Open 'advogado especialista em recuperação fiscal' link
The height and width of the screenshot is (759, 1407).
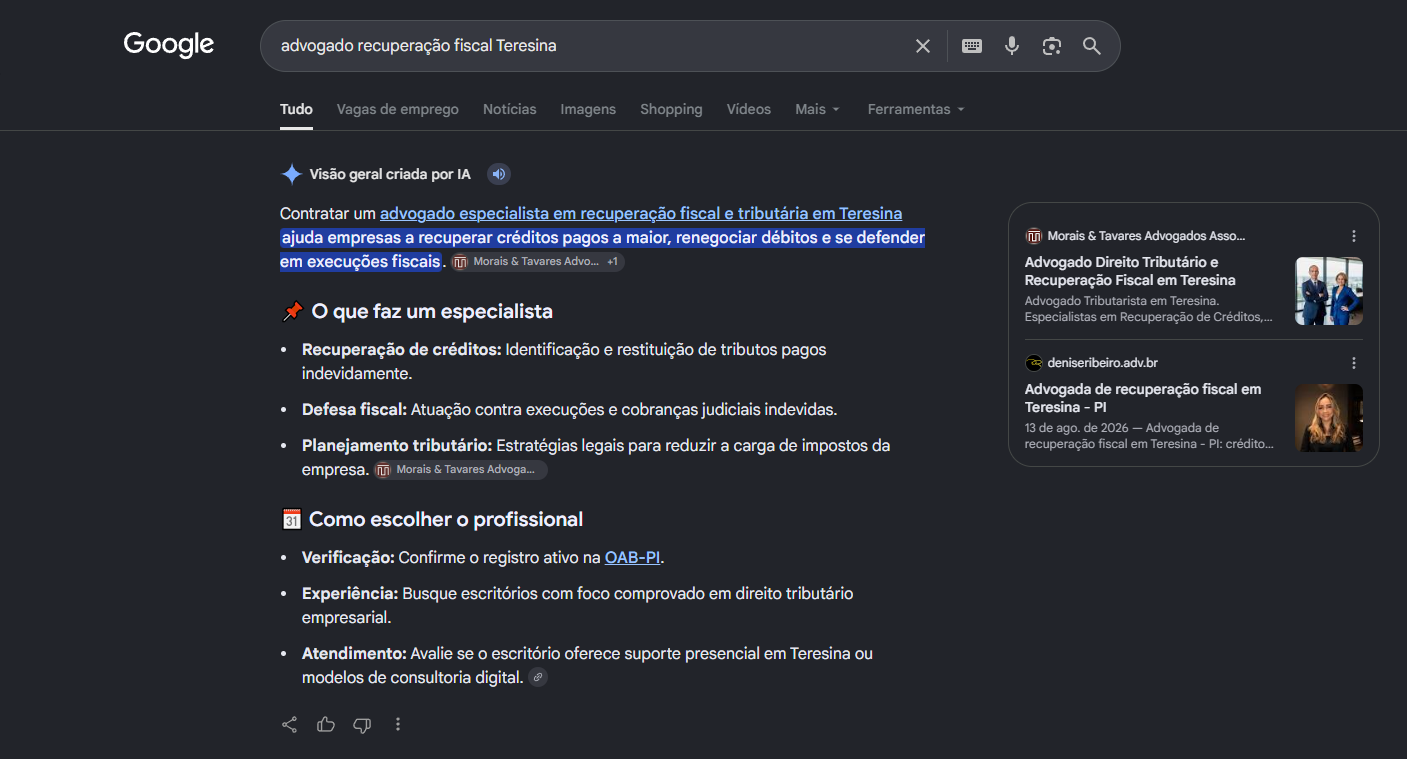pyautogui.click(x=641, y=213)
